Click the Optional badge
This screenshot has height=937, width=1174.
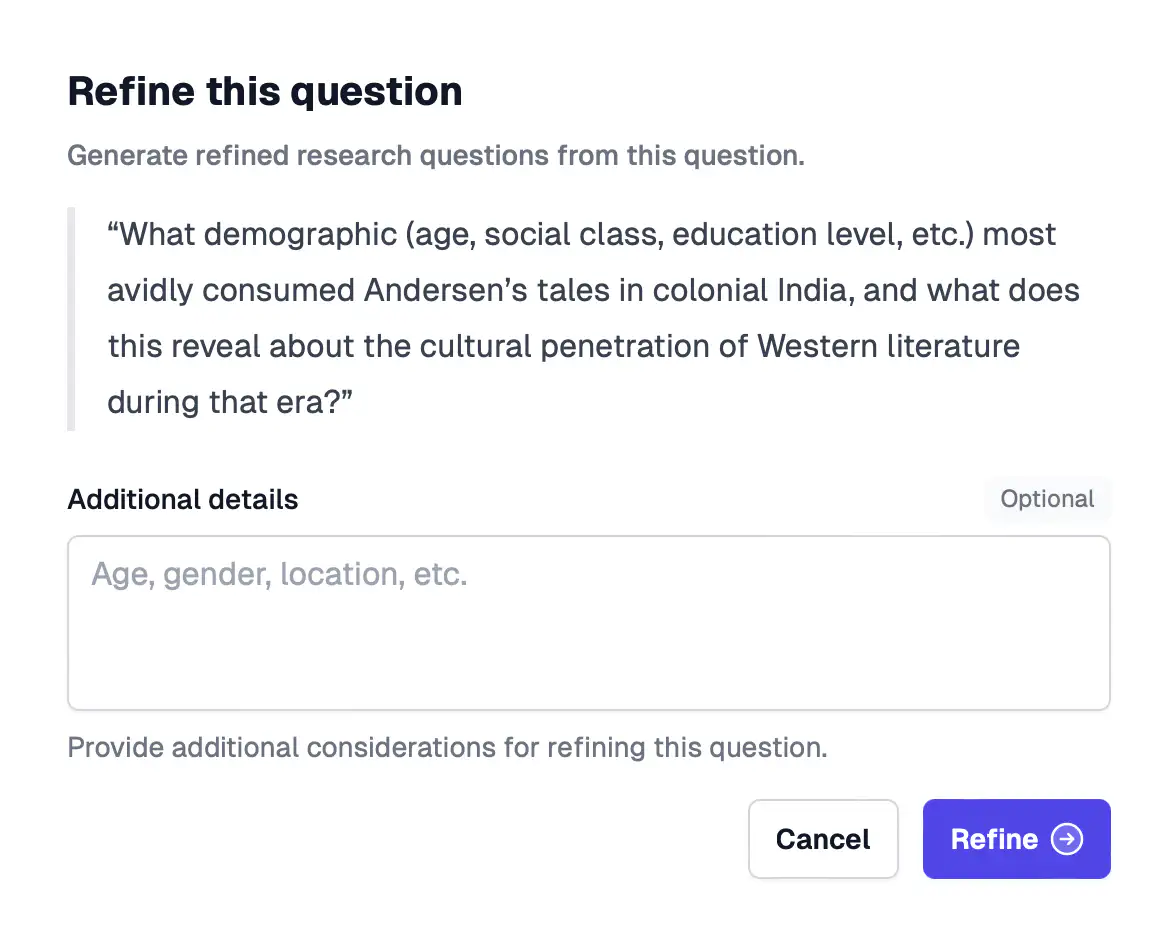pyautogui.click(x=1047, y=499)
